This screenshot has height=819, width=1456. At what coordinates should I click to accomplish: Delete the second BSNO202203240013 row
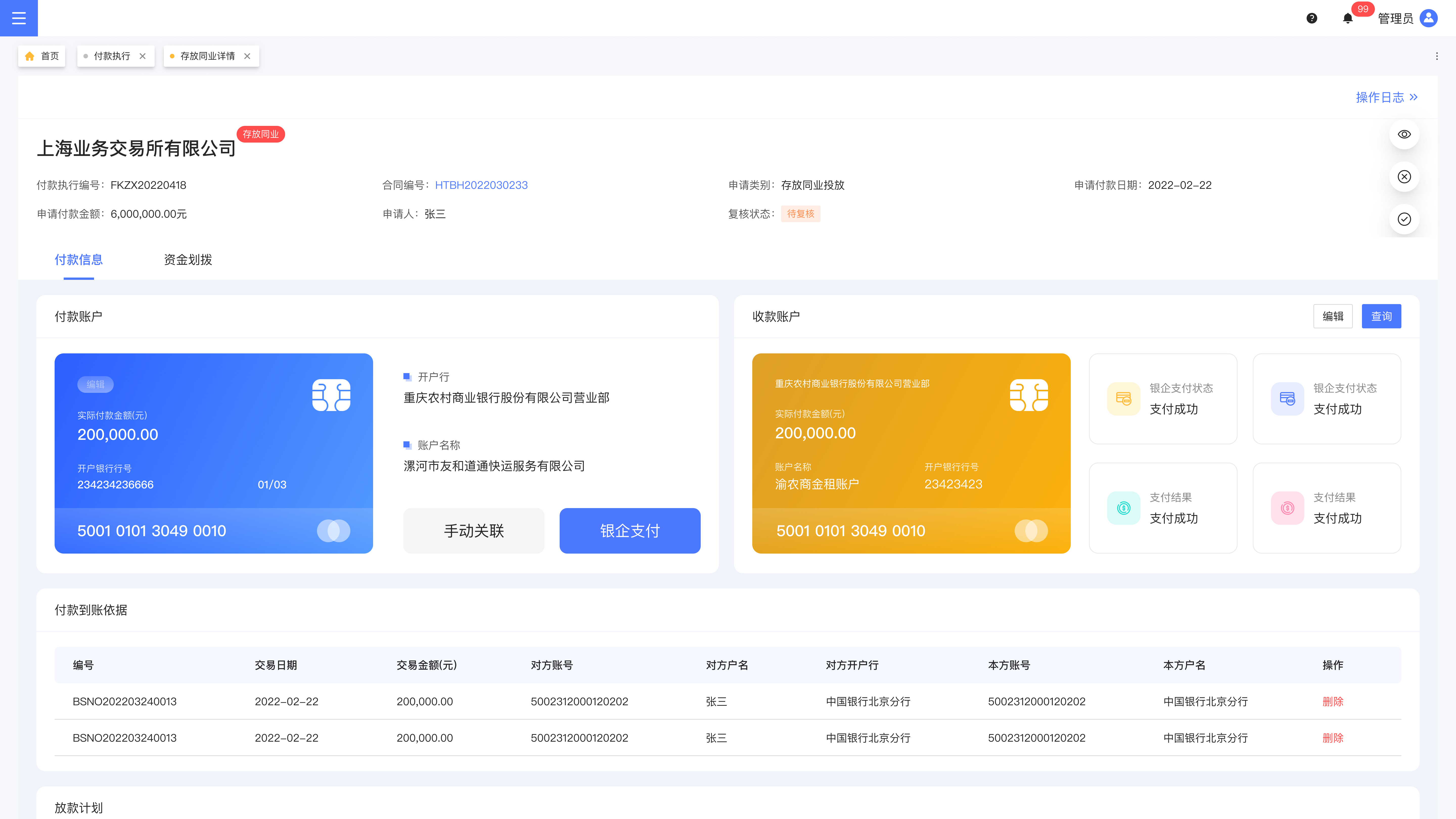(x=1333, y=738)
